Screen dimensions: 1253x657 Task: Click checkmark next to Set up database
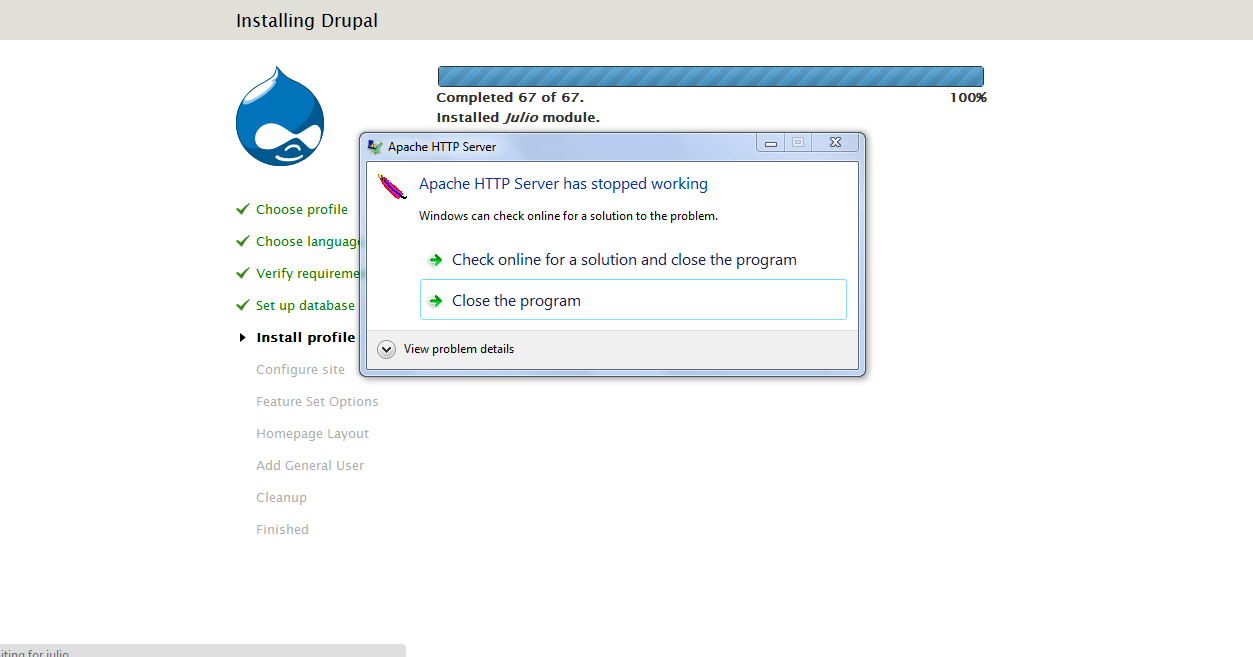pyautogui.click(x=243, y=305)
